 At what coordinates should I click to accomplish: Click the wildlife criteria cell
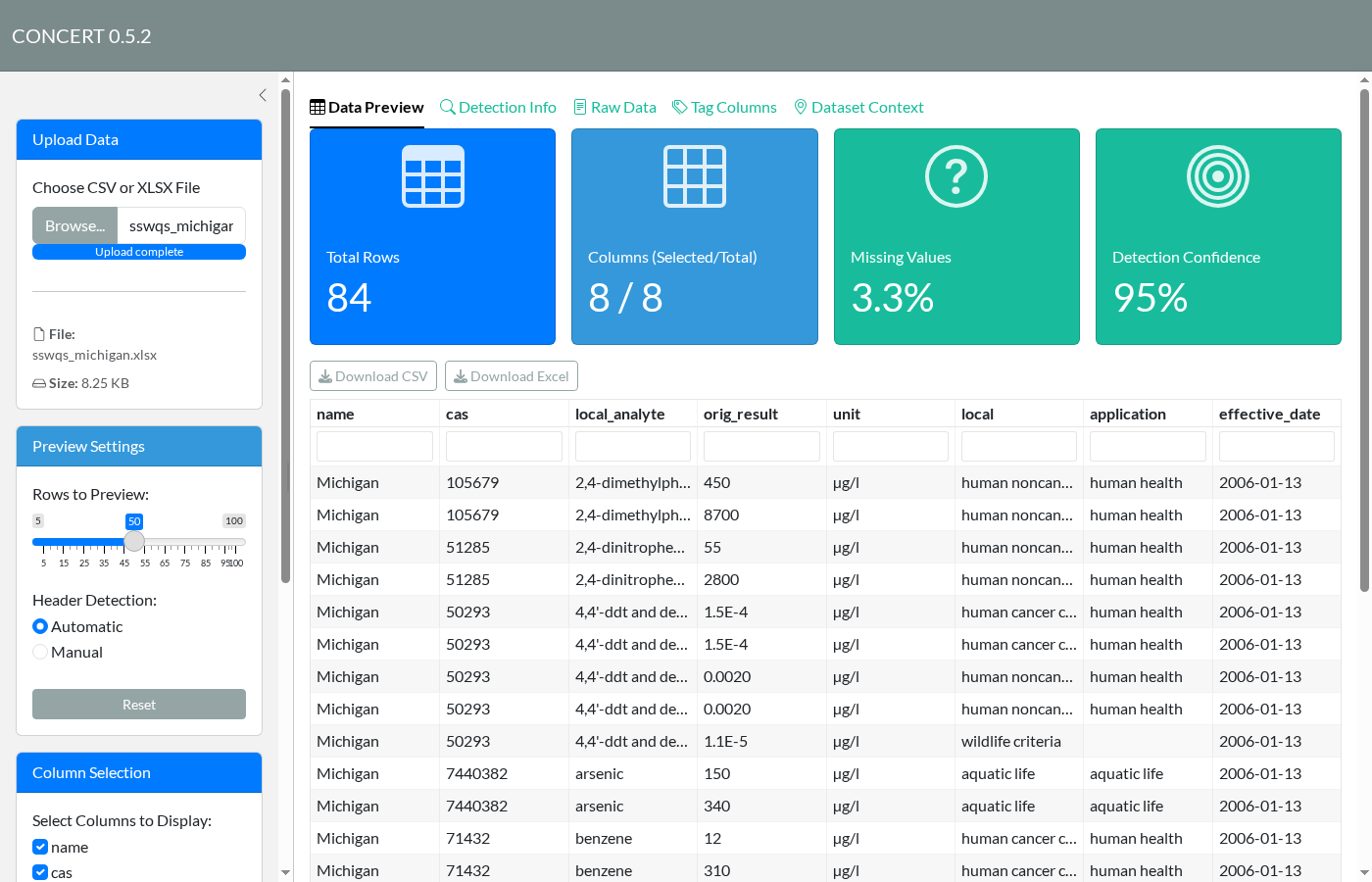(1019, 741)
